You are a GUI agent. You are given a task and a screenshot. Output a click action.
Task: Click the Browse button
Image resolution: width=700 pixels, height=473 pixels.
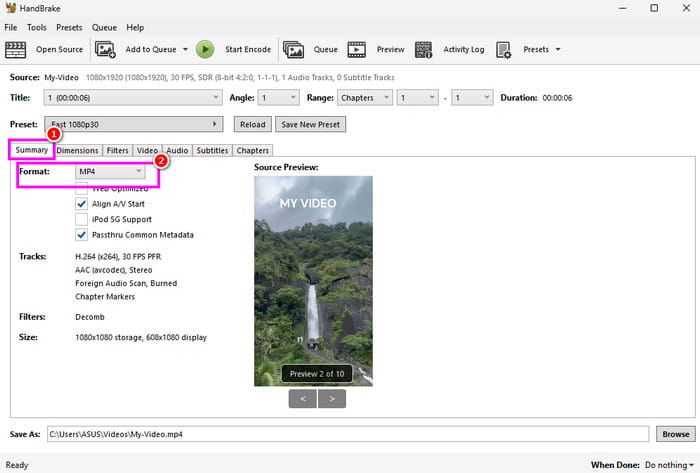pyautogui.click(x=675, y=434)
